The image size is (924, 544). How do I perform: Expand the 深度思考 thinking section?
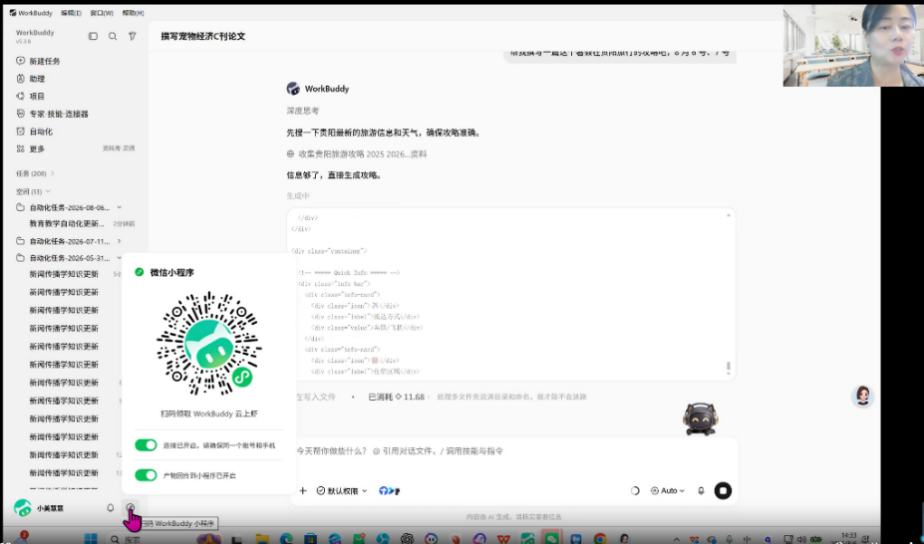point(303,110)
